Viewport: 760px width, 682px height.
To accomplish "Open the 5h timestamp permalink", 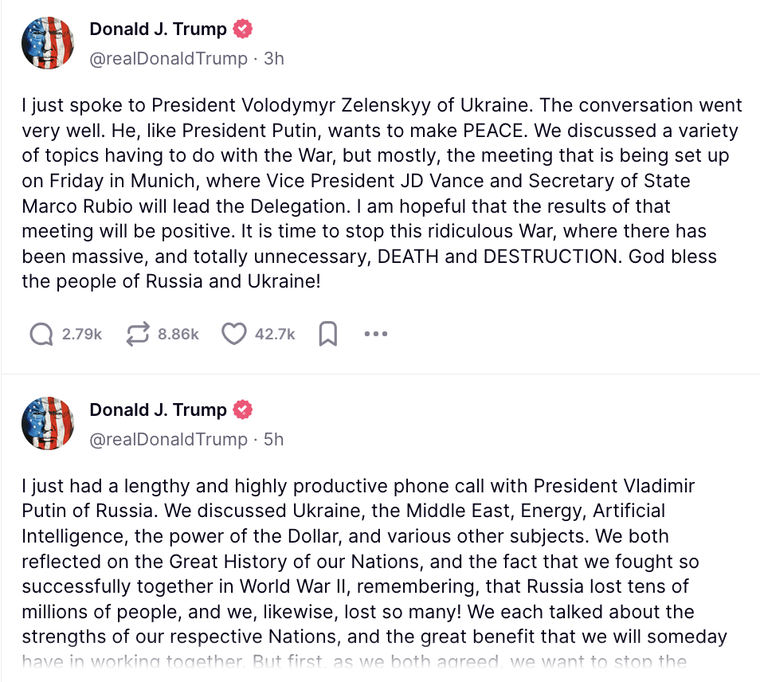I will pyautogui.click(x=273, y=440).
